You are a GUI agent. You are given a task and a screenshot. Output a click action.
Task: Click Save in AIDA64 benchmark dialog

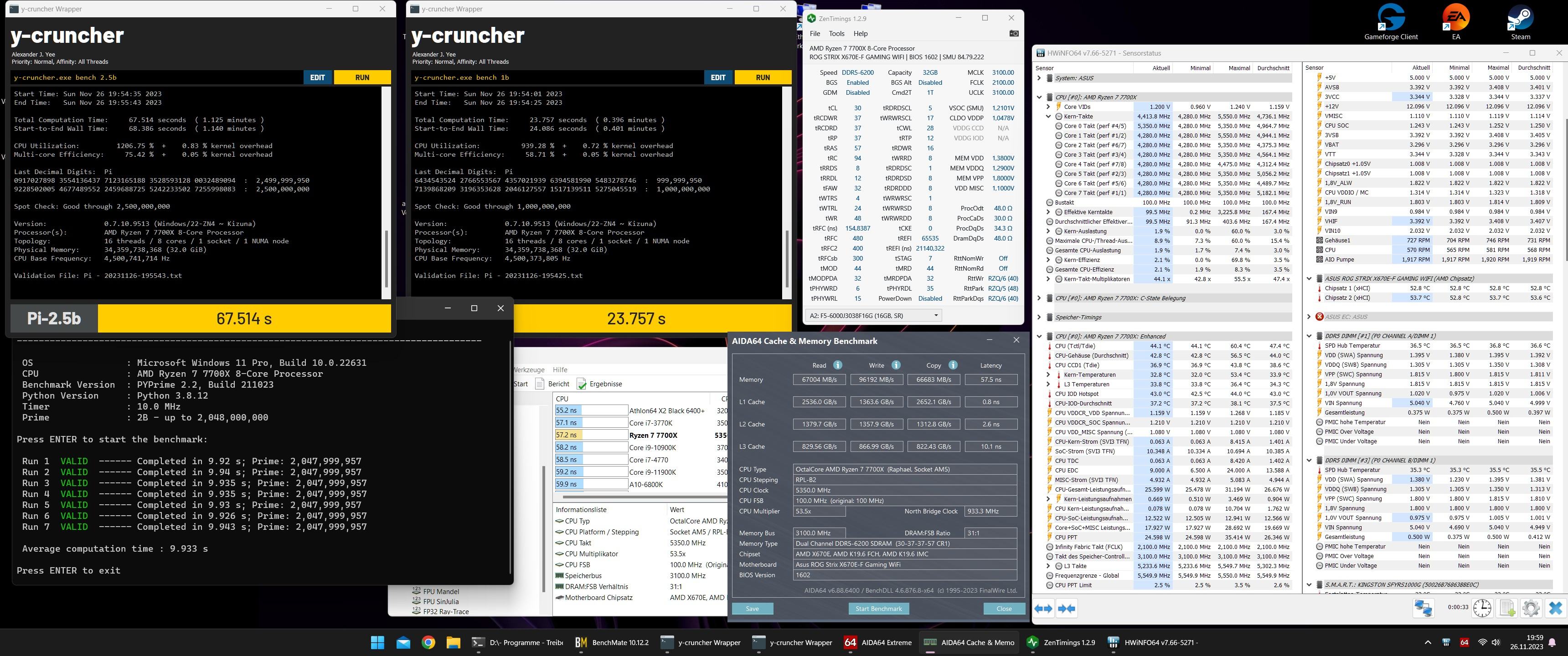[x=753, y=609]
